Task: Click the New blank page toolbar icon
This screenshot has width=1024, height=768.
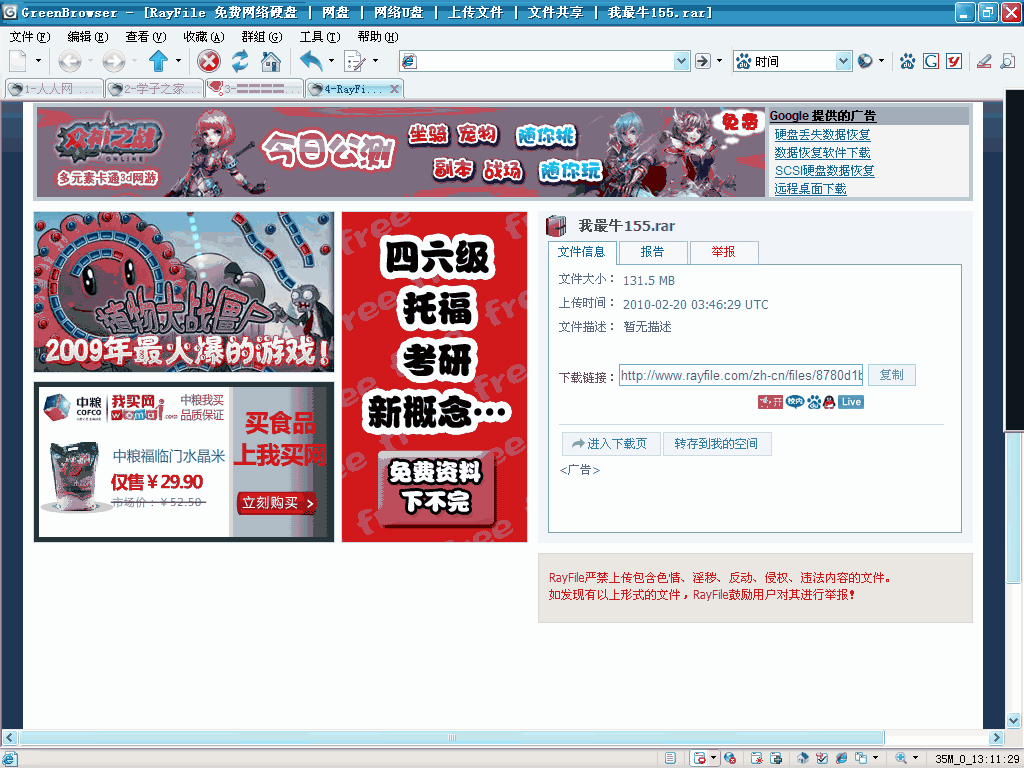Action: click(18, 61)
